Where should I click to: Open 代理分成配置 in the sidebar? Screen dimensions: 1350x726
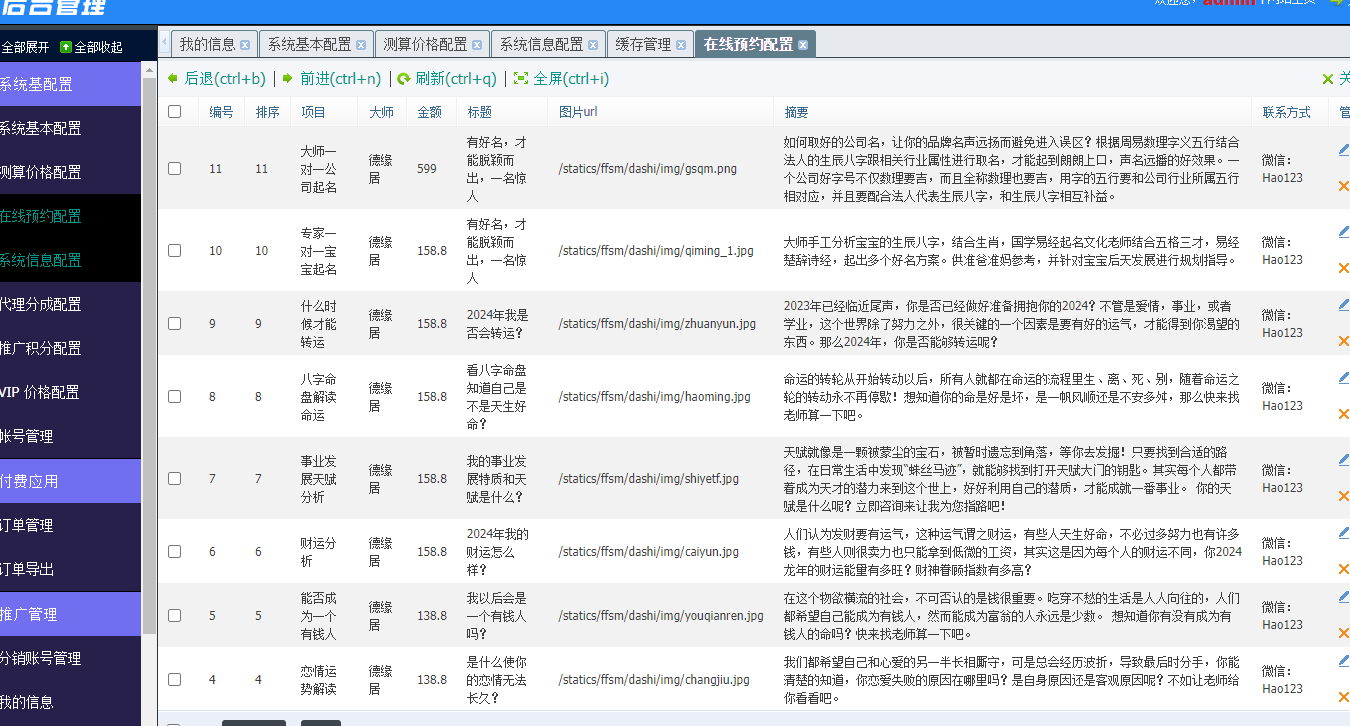(x=42, y=304)
